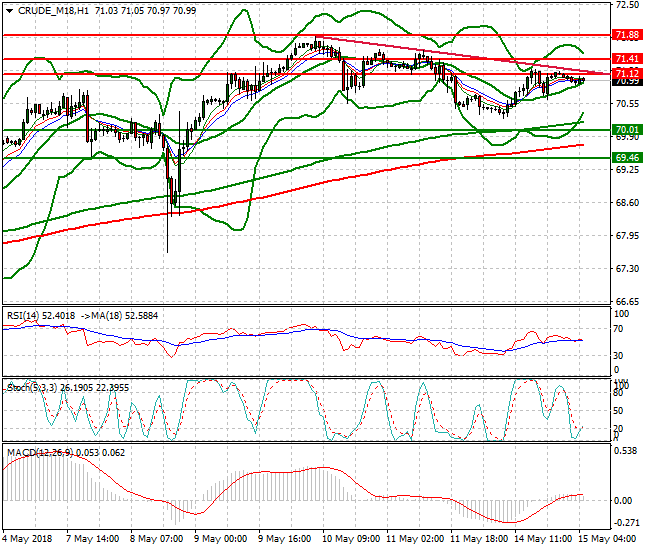The width and height of the screenshot is (650, 550).
Task: Select the green 70.01 support price tag
Action: (x=627, y=130)
